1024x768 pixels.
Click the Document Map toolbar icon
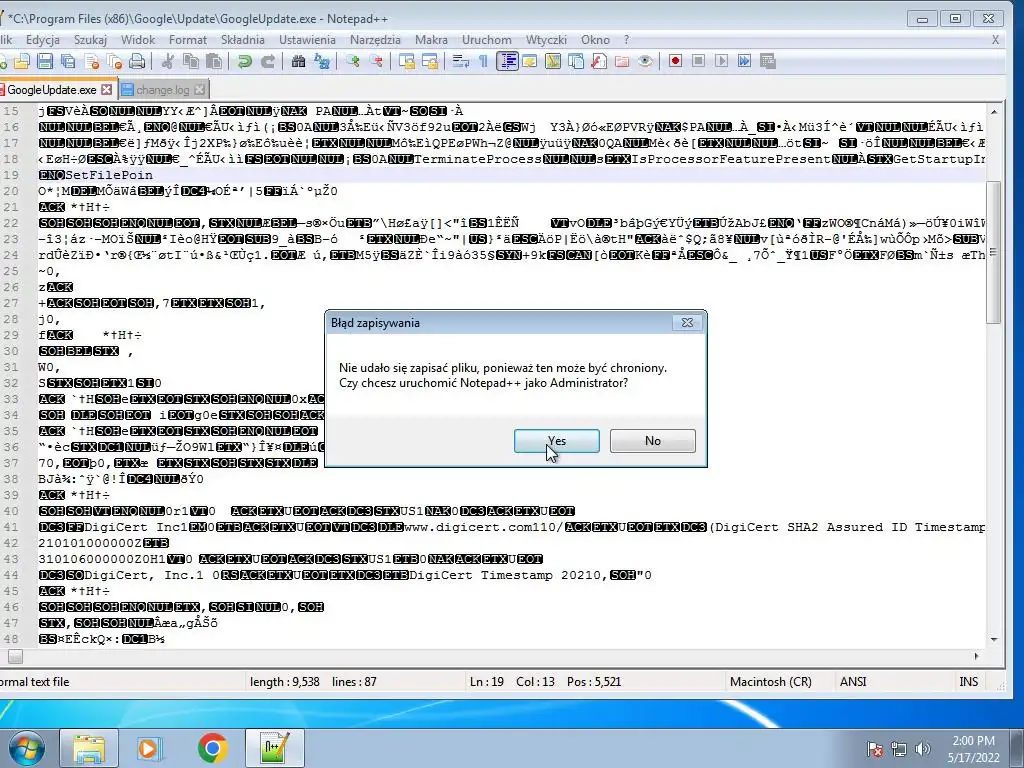click(552, 61)
